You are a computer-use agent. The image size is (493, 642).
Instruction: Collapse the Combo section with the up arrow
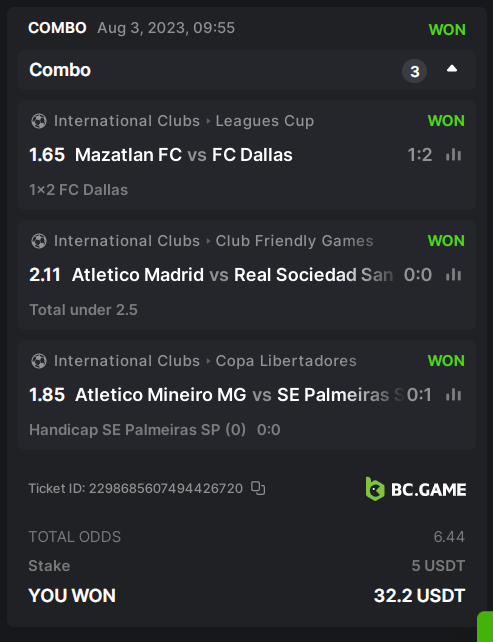point(452,69)
